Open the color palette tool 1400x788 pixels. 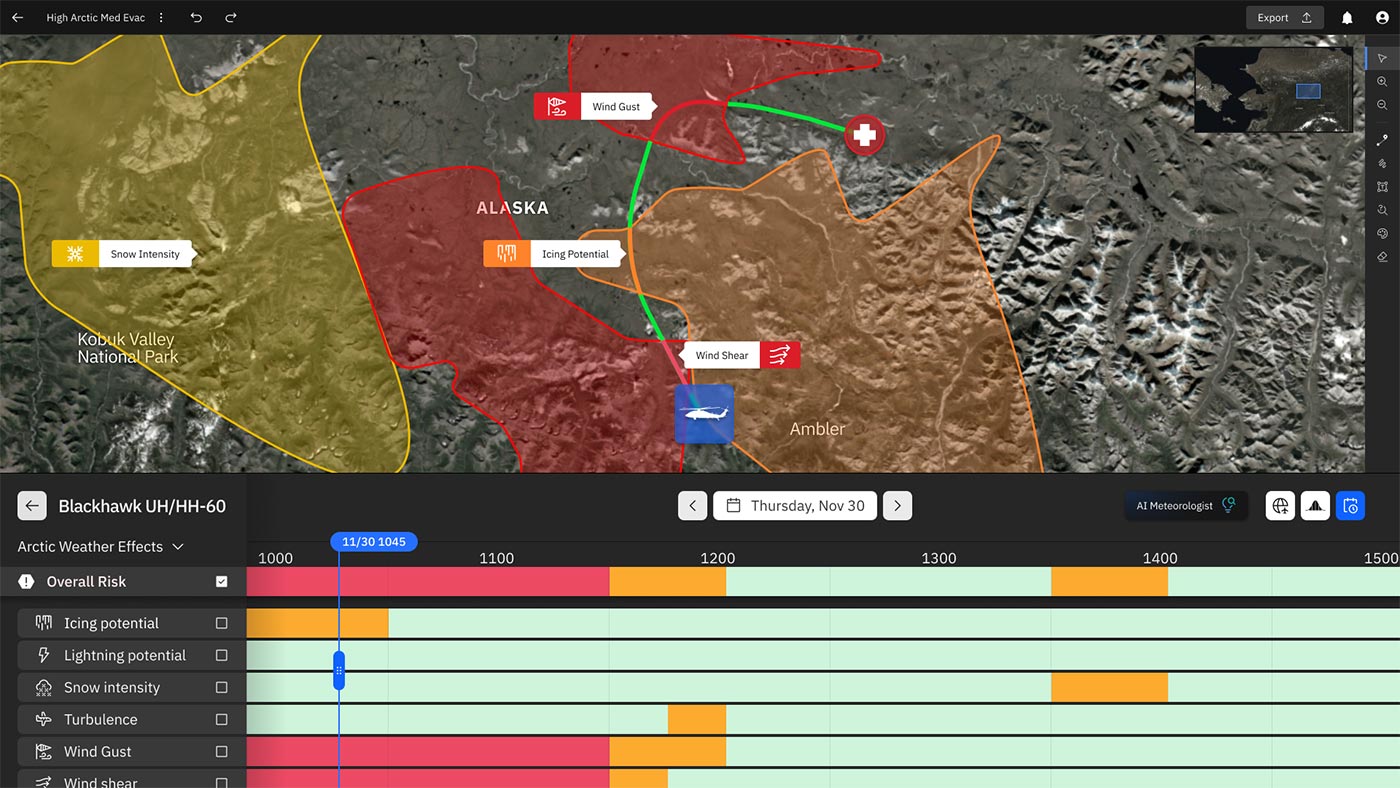1382,234
